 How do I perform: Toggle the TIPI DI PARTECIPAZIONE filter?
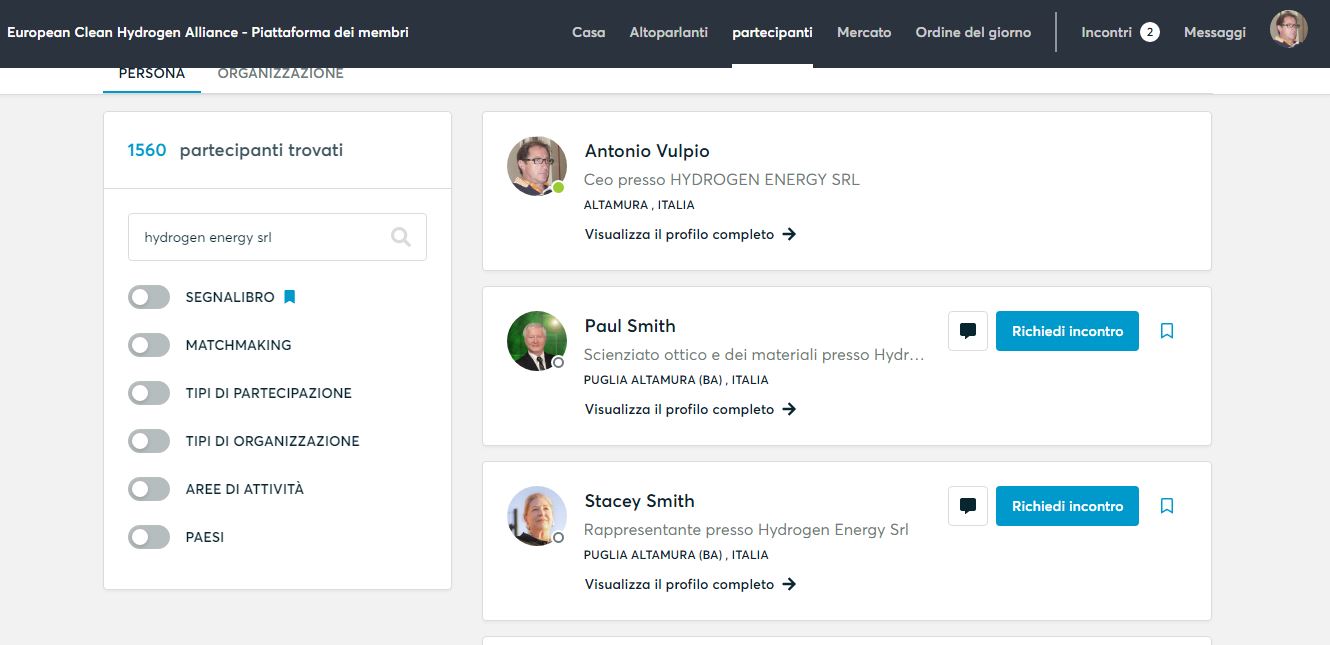tap(149, 393)
